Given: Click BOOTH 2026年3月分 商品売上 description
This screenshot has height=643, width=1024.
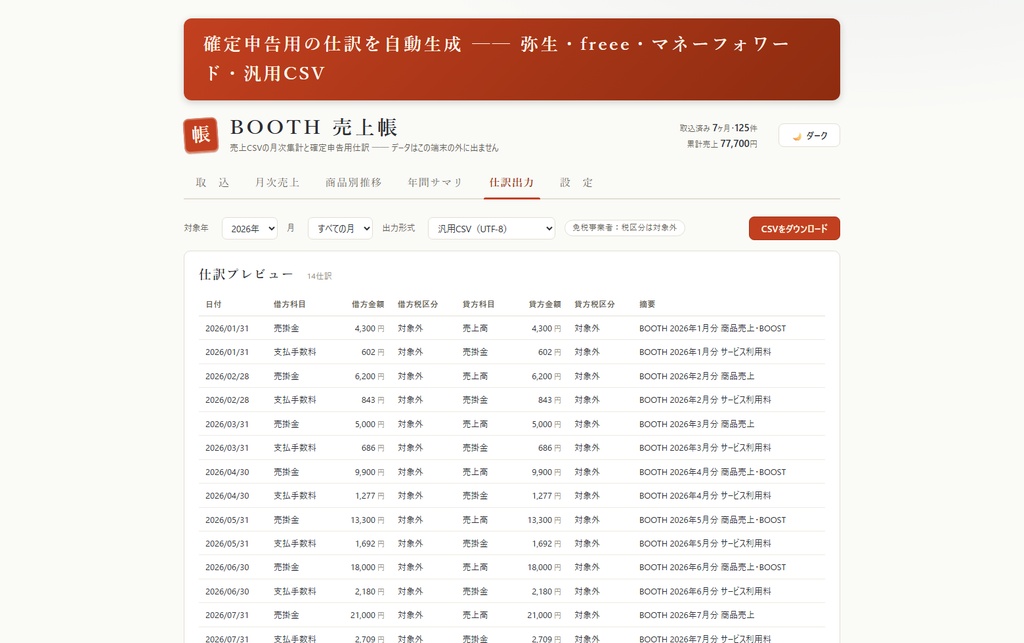Looking at the screenshot, I should pyautogui.click(x=697, y=424).
